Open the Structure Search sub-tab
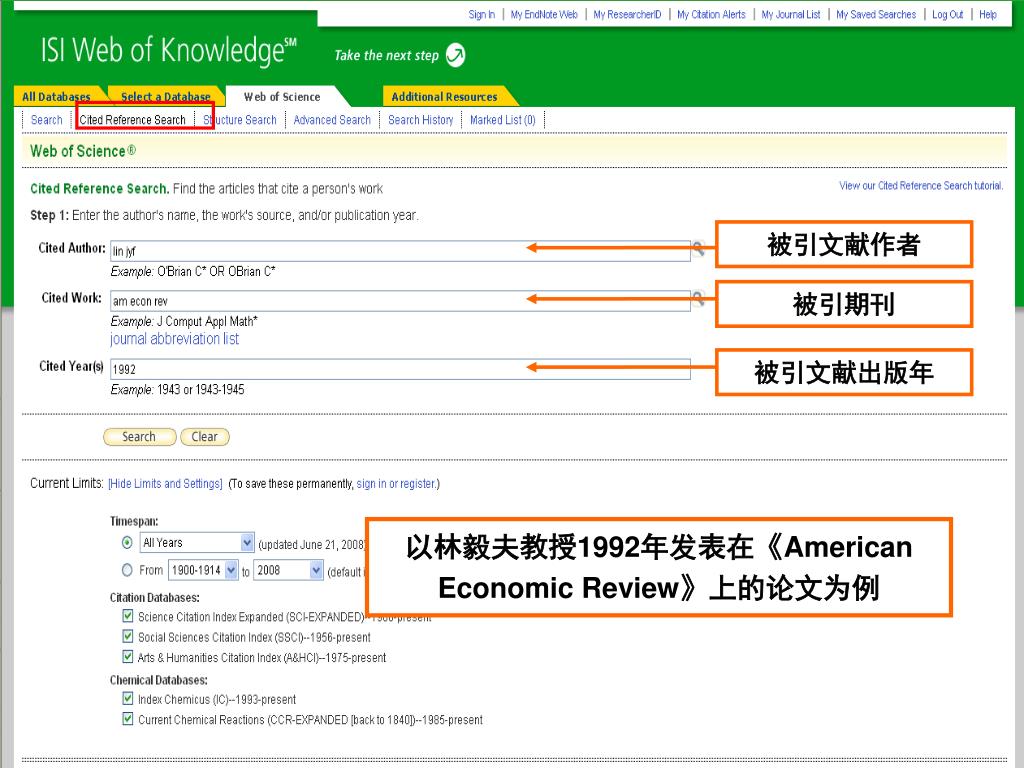Viewport: 1024px width, 768px height. (x=240, y=120)
